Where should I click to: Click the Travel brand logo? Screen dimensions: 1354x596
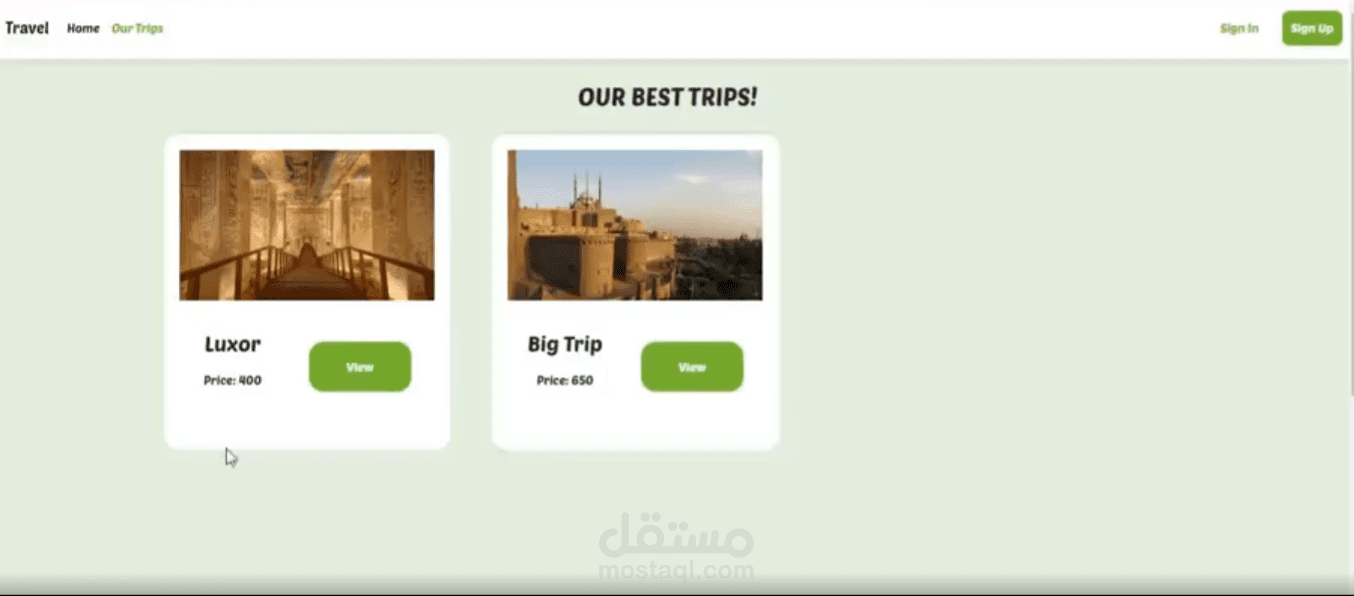[x=27, y=28]
